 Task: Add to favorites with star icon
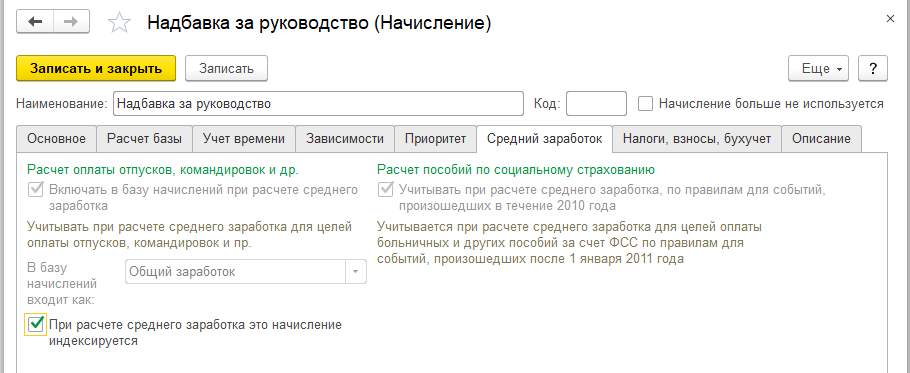pyautogui.click(x=120, y=23)
